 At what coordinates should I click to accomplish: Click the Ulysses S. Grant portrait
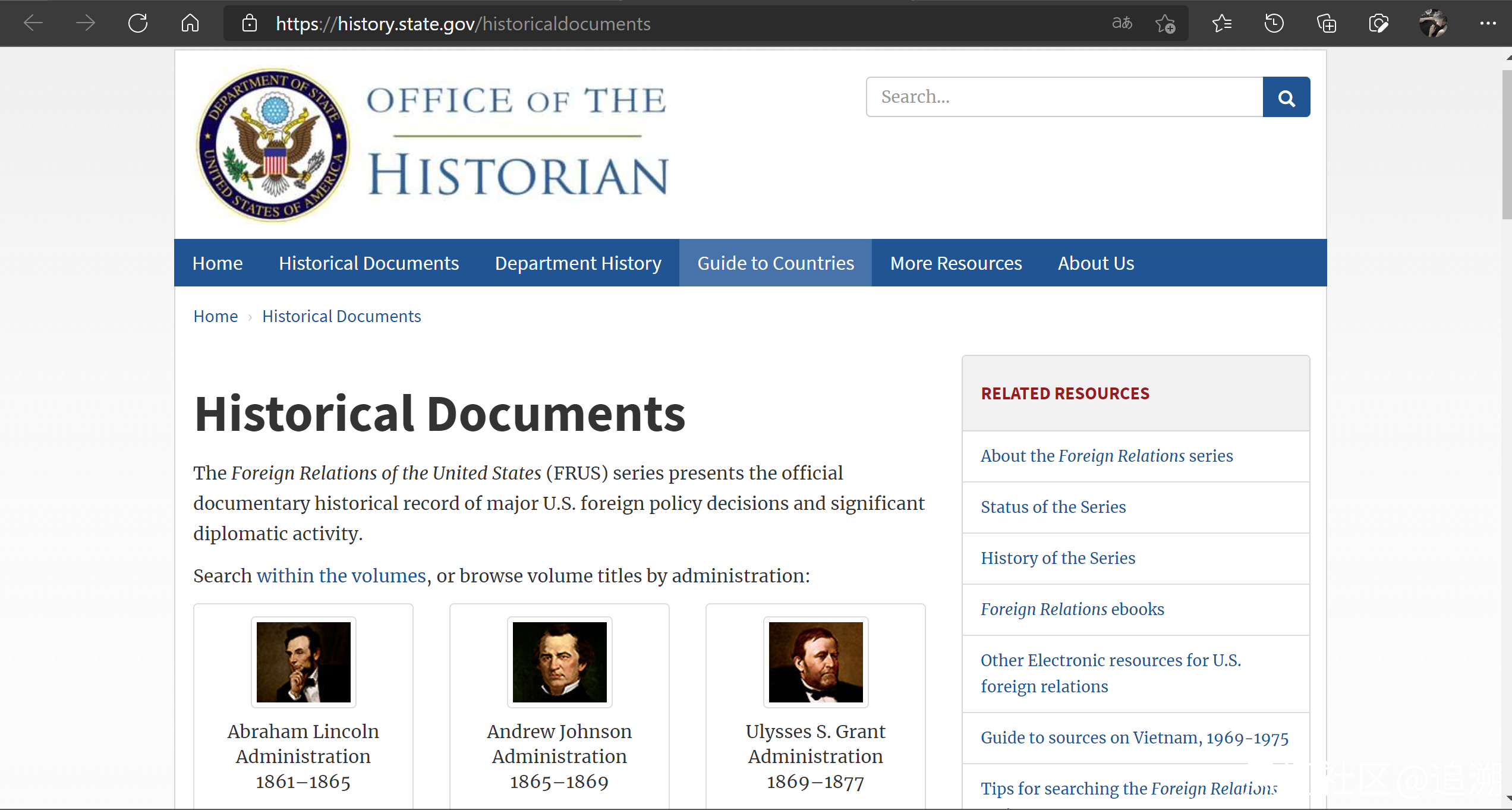(x=815, y=662)
